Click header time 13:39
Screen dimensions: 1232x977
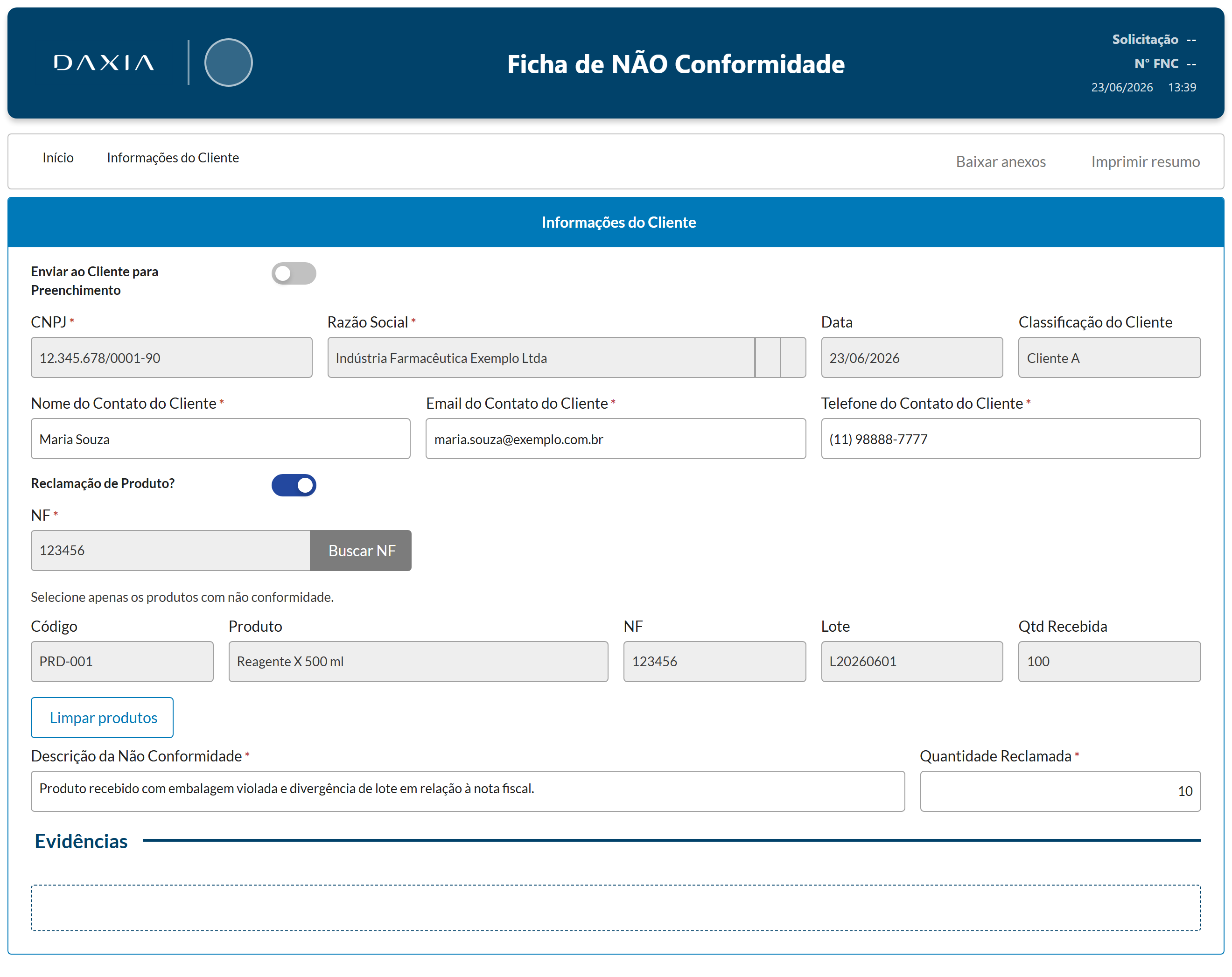point(1181,87)
